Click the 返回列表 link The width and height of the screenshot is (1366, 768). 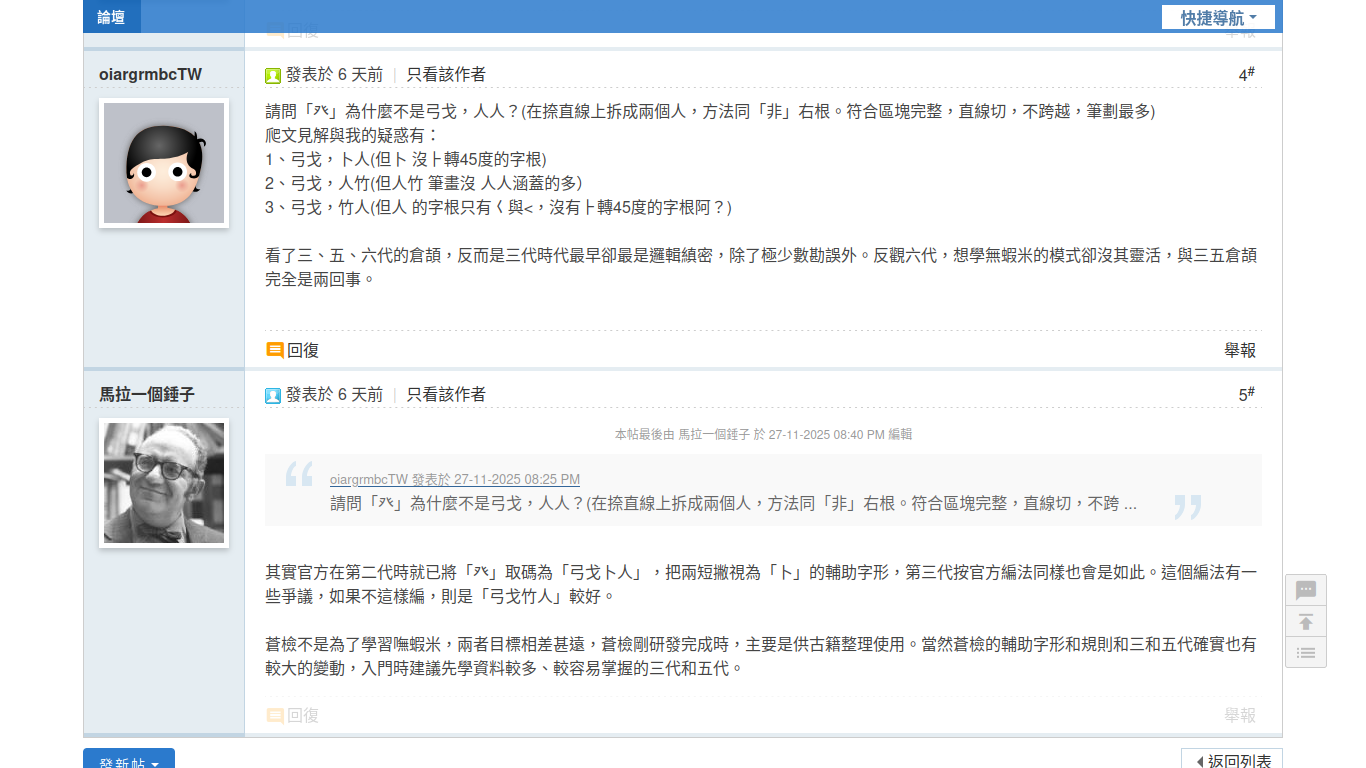1231,760
